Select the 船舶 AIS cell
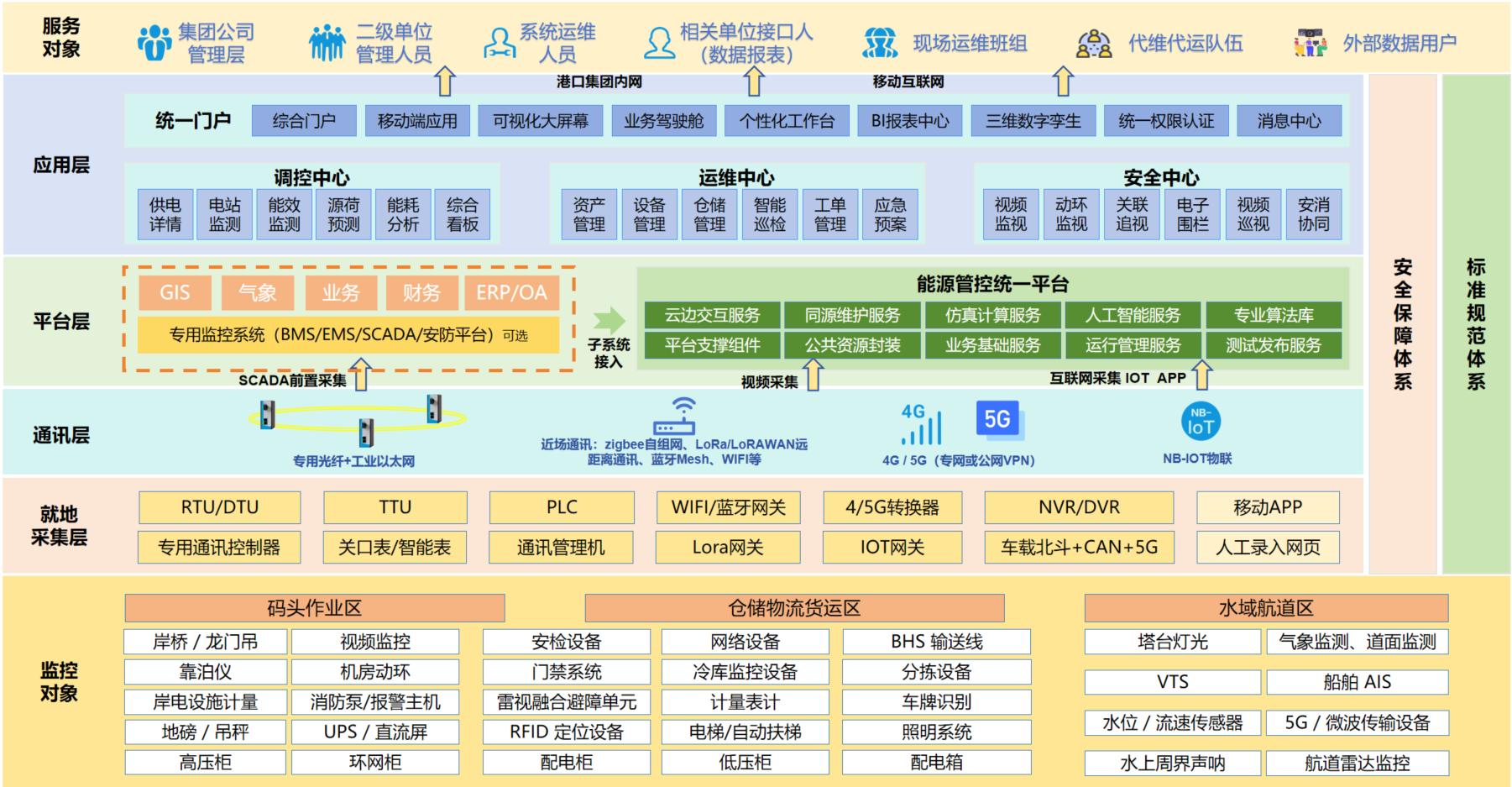1512x787 pixels. [x=1358, y=682]
